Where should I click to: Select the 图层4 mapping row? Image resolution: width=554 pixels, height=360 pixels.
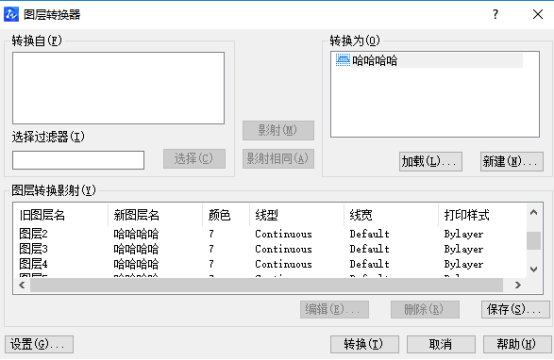click(269, 264)
